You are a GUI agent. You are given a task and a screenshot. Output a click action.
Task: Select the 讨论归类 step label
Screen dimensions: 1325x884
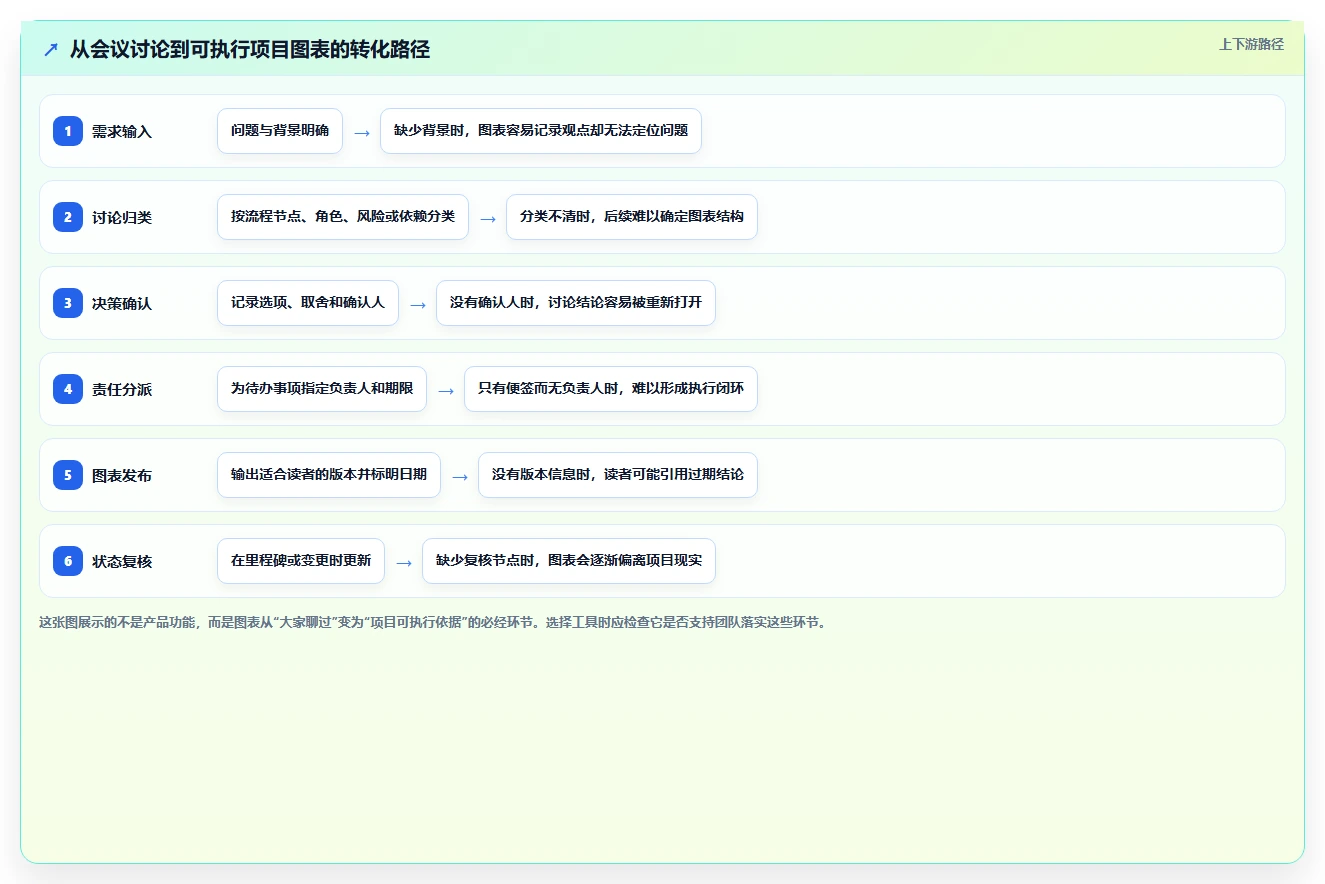(122, 218)
